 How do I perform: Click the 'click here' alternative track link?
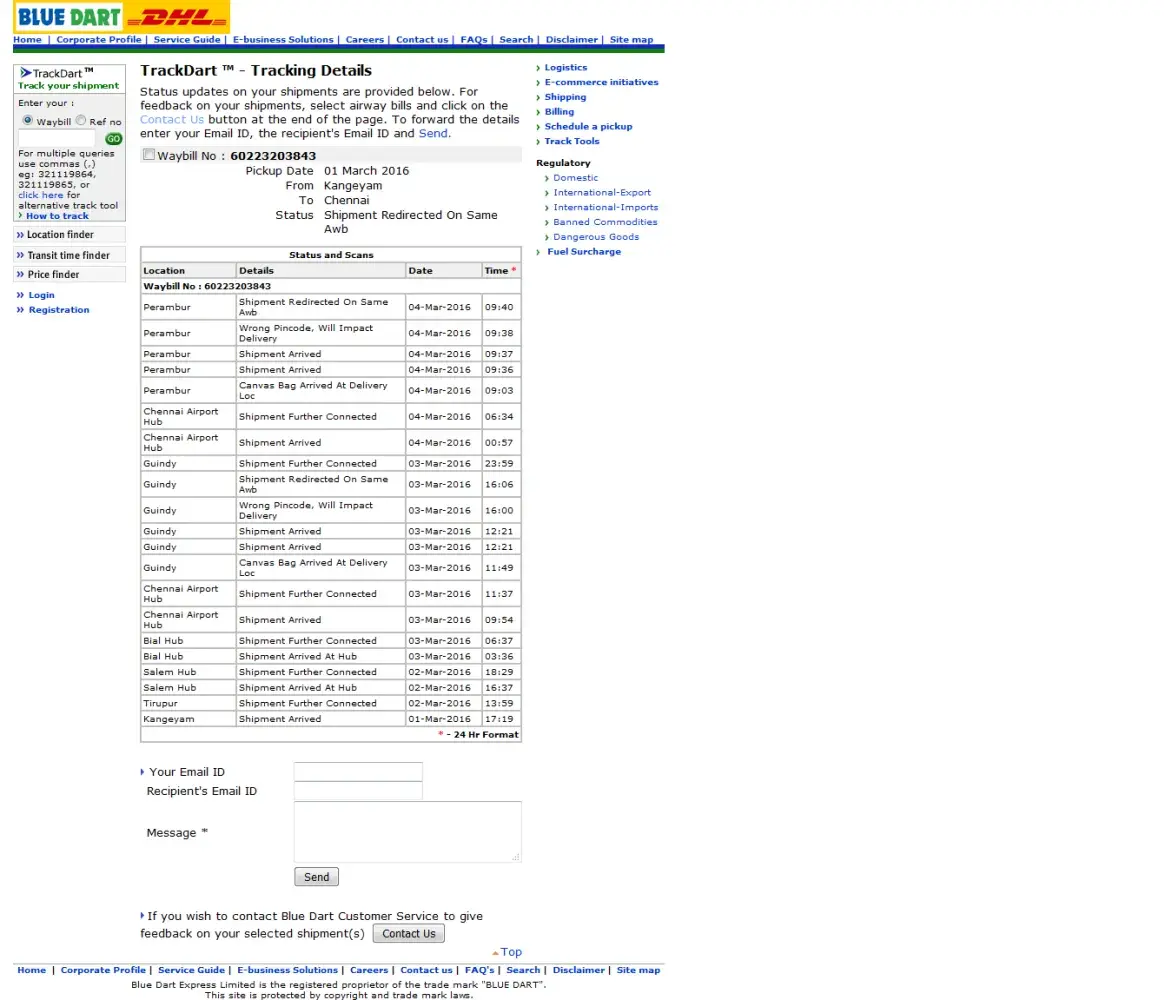pyautogui.click(x=41, y=195)
